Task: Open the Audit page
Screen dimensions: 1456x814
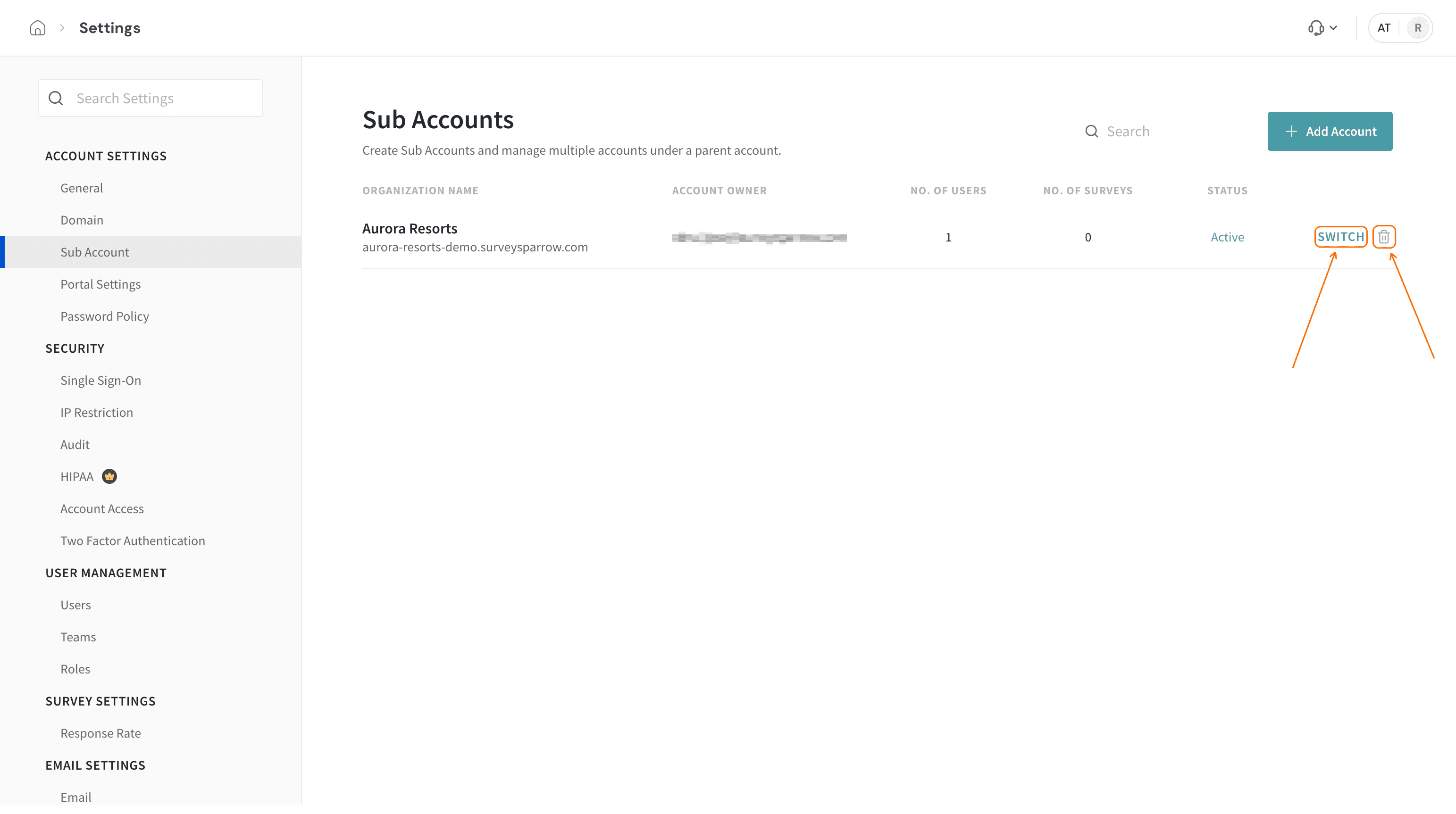Action: (75, 445)
